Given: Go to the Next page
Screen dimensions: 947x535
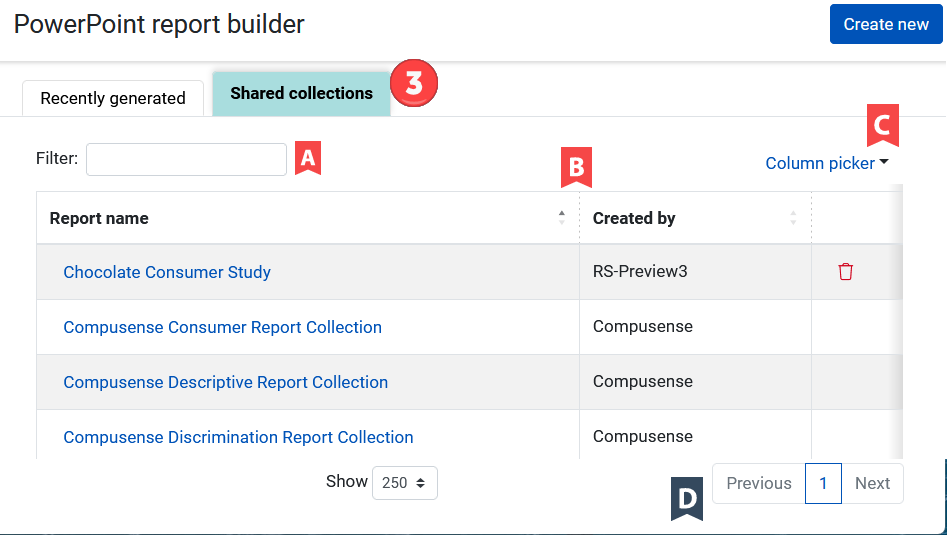Looking at the screenshot, I should coord(872,483).
